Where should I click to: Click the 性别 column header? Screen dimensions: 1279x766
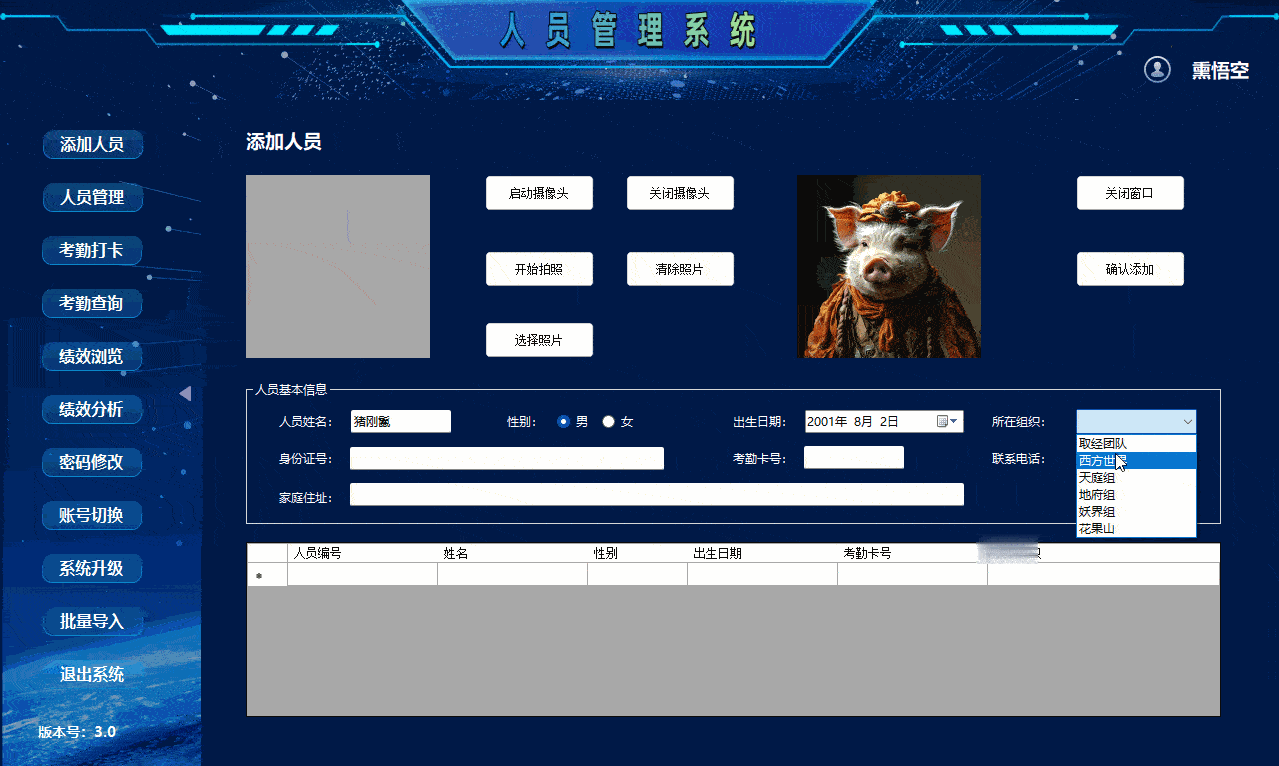[x=637, y=553]
